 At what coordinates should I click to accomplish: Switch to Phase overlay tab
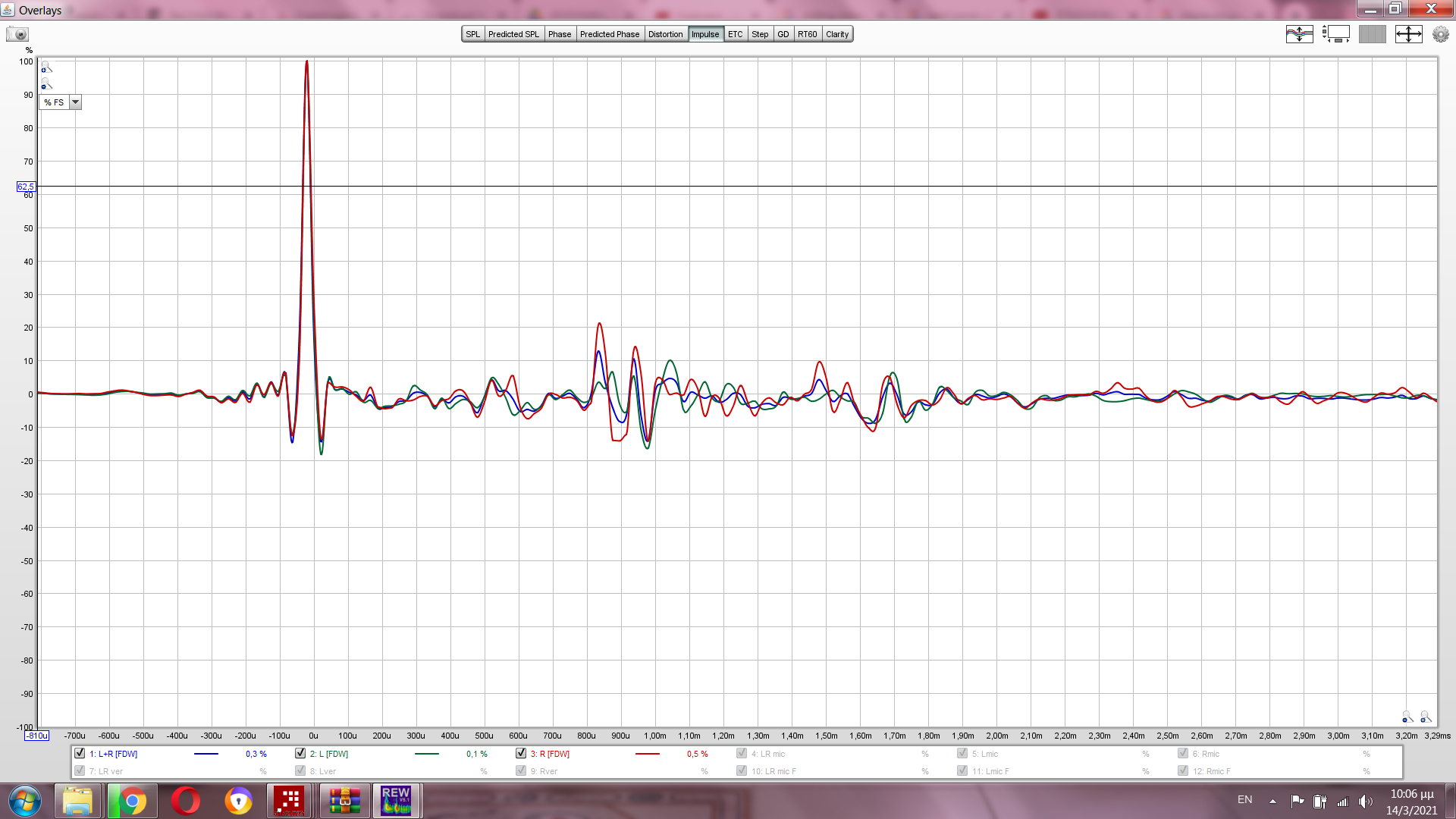560,34
